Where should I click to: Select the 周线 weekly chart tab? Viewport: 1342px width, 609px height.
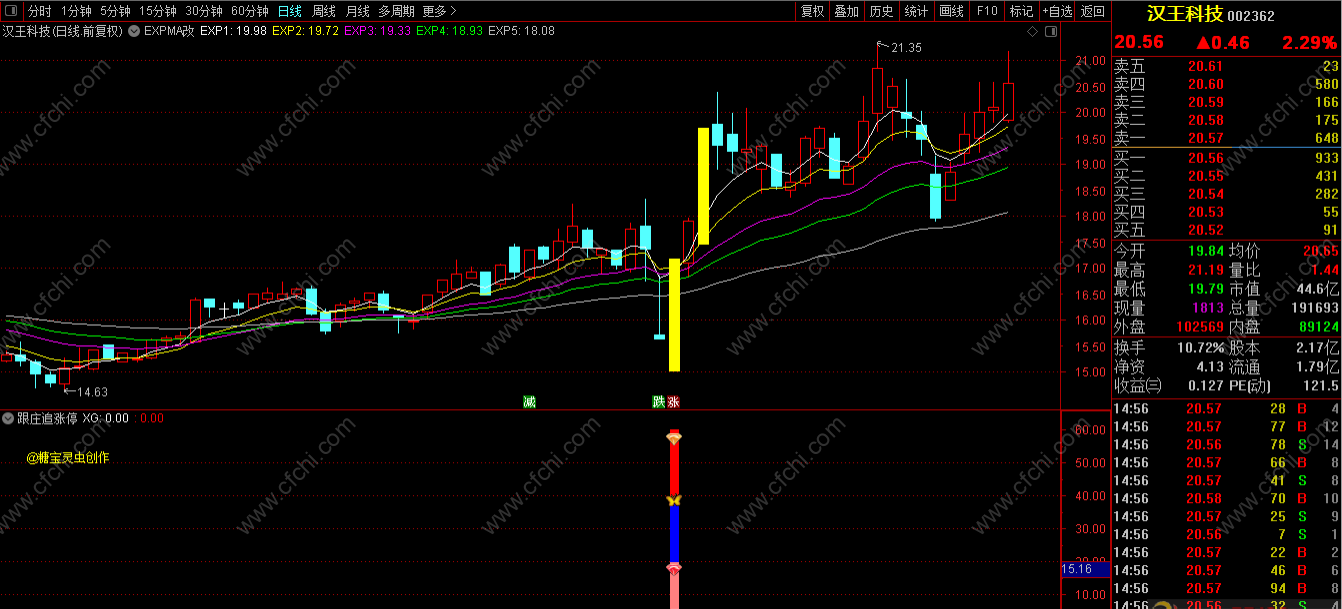tap(324, 11)
